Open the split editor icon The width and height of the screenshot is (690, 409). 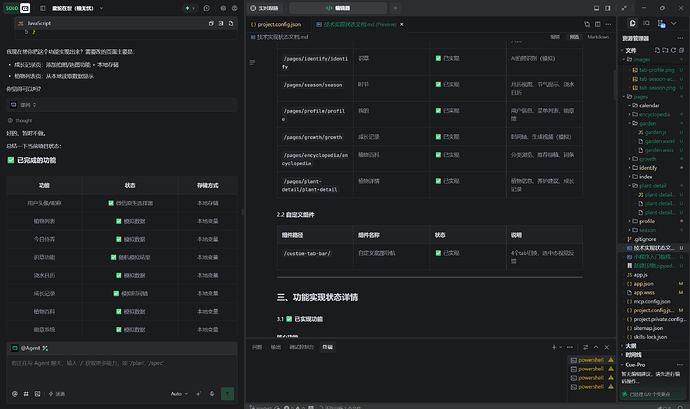[598, 24]
